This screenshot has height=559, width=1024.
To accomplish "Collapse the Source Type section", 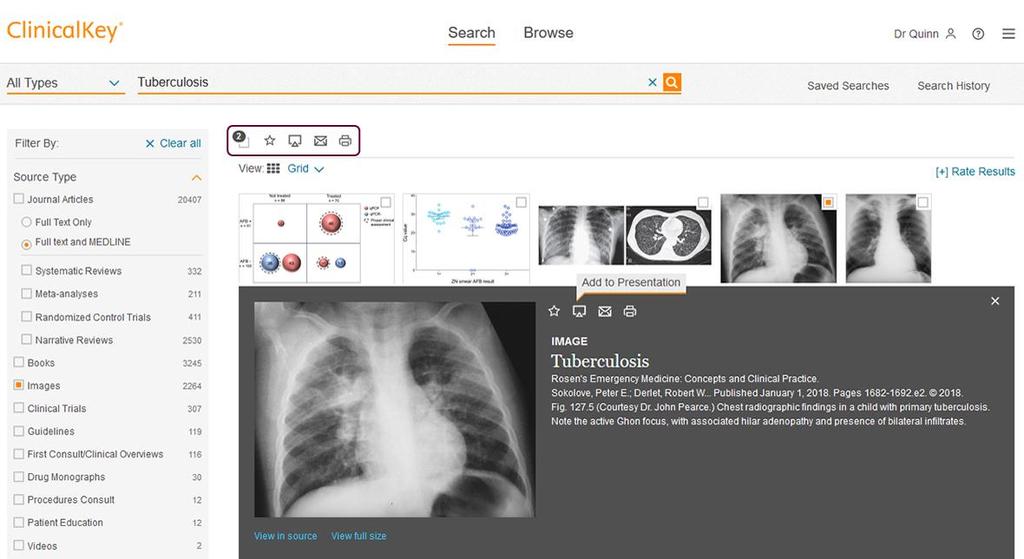I will click(x=196, y=178).
